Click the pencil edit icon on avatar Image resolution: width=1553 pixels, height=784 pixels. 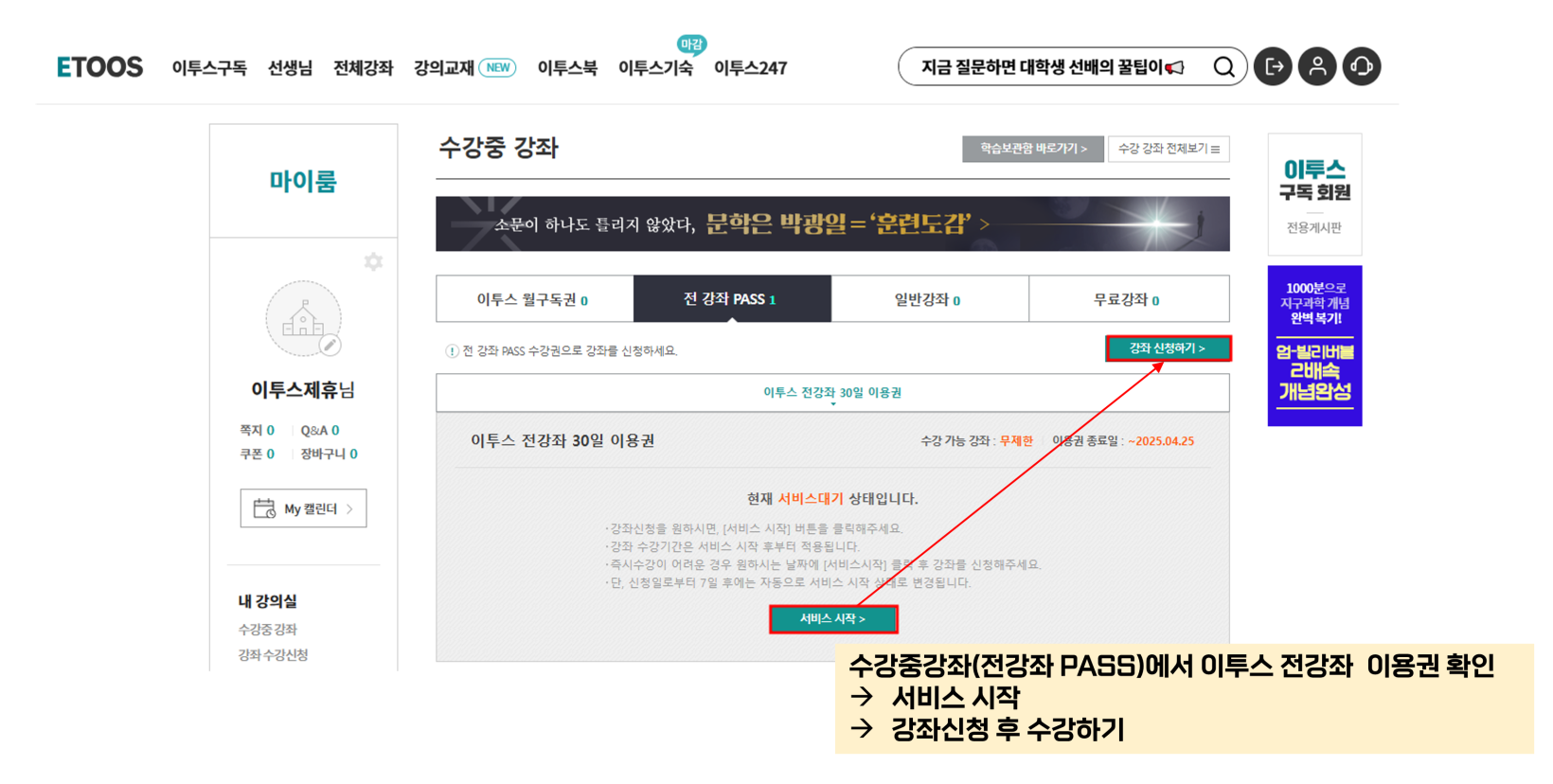330,346
